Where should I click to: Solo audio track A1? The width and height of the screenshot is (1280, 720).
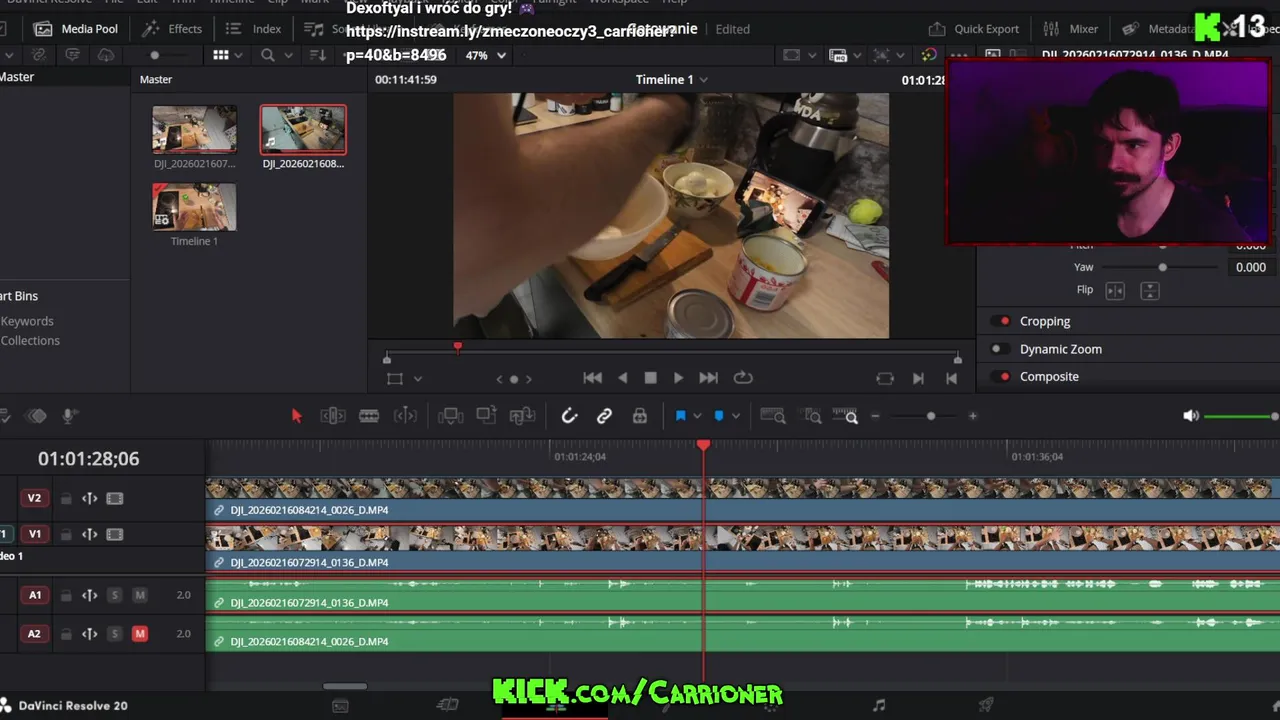[115, 595]
